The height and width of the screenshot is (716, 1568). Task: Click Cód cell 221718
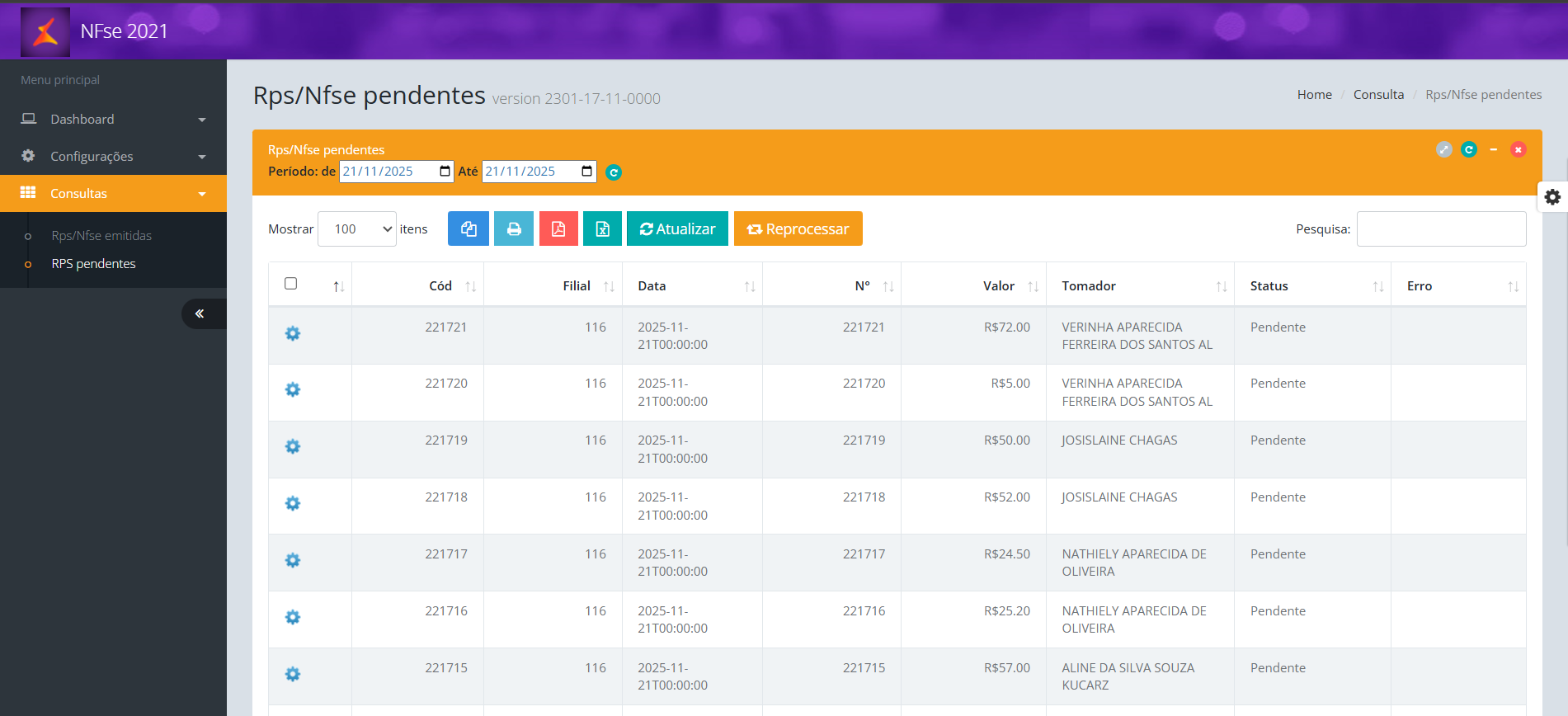click(446, 497)
